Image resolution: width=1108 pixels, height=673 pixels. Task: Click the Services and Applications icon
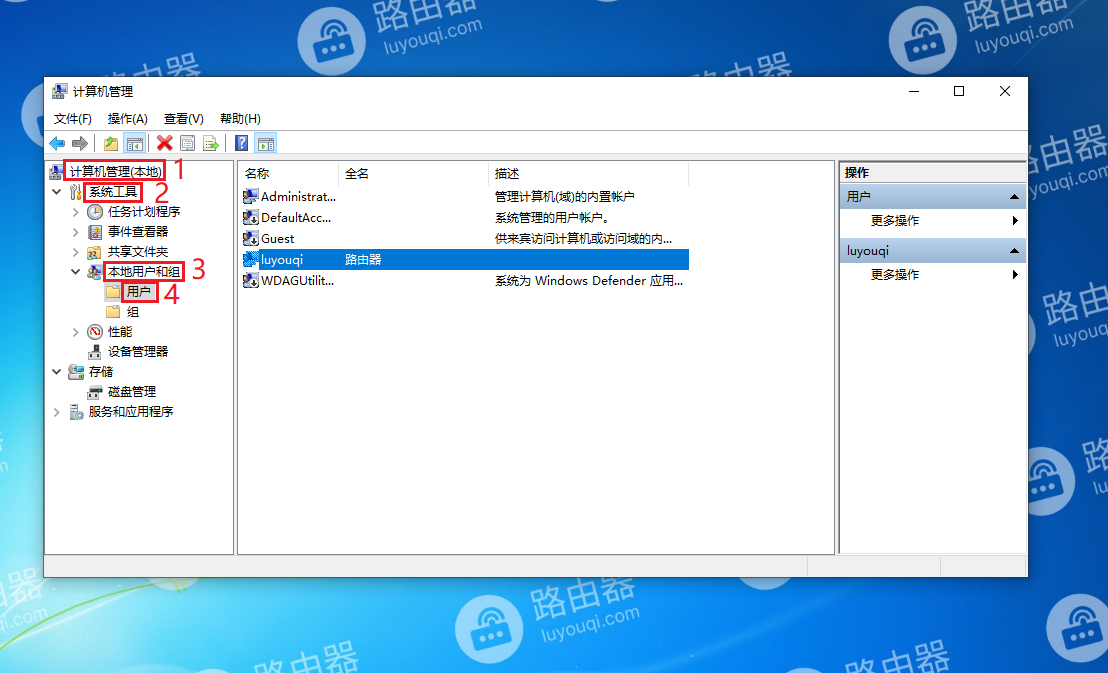(76, 411)
